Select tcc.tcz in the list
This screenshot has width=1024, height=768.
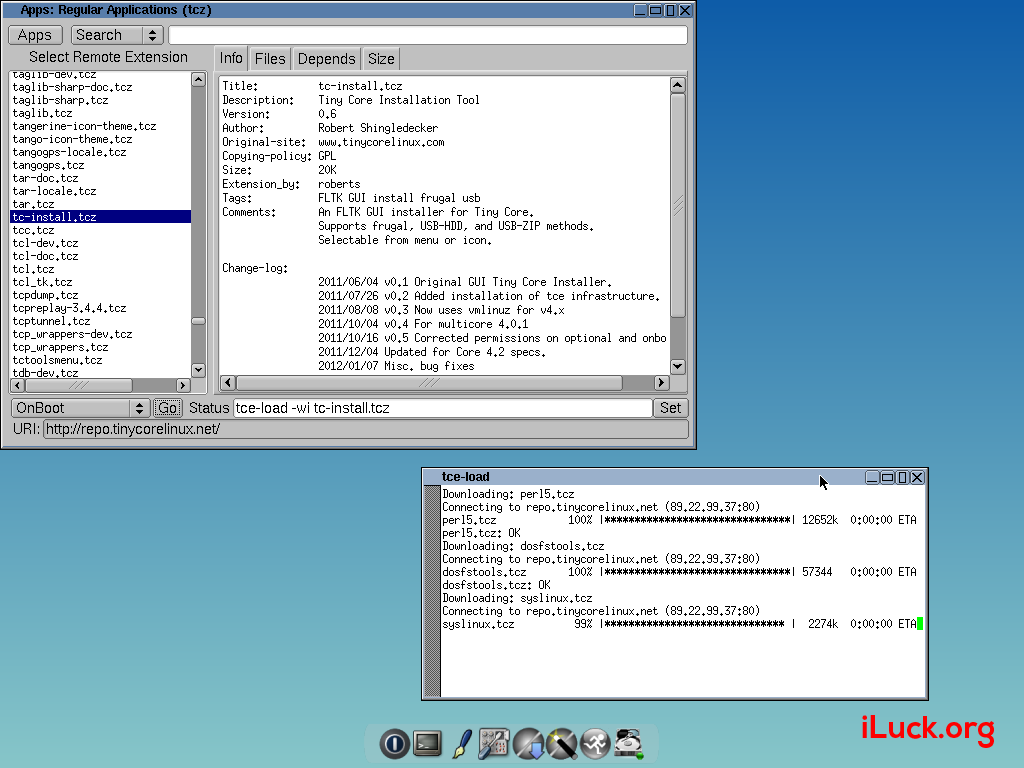pos(101,230)
